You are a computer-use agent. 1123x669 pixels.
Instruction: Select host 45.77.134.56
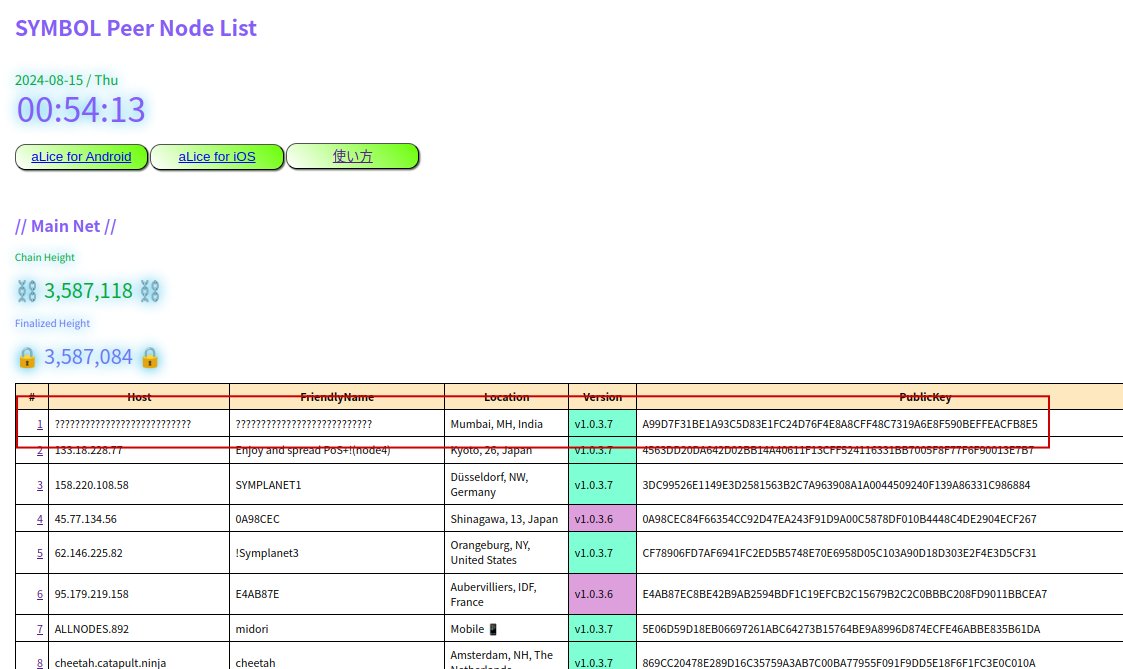tap(85, 519)
